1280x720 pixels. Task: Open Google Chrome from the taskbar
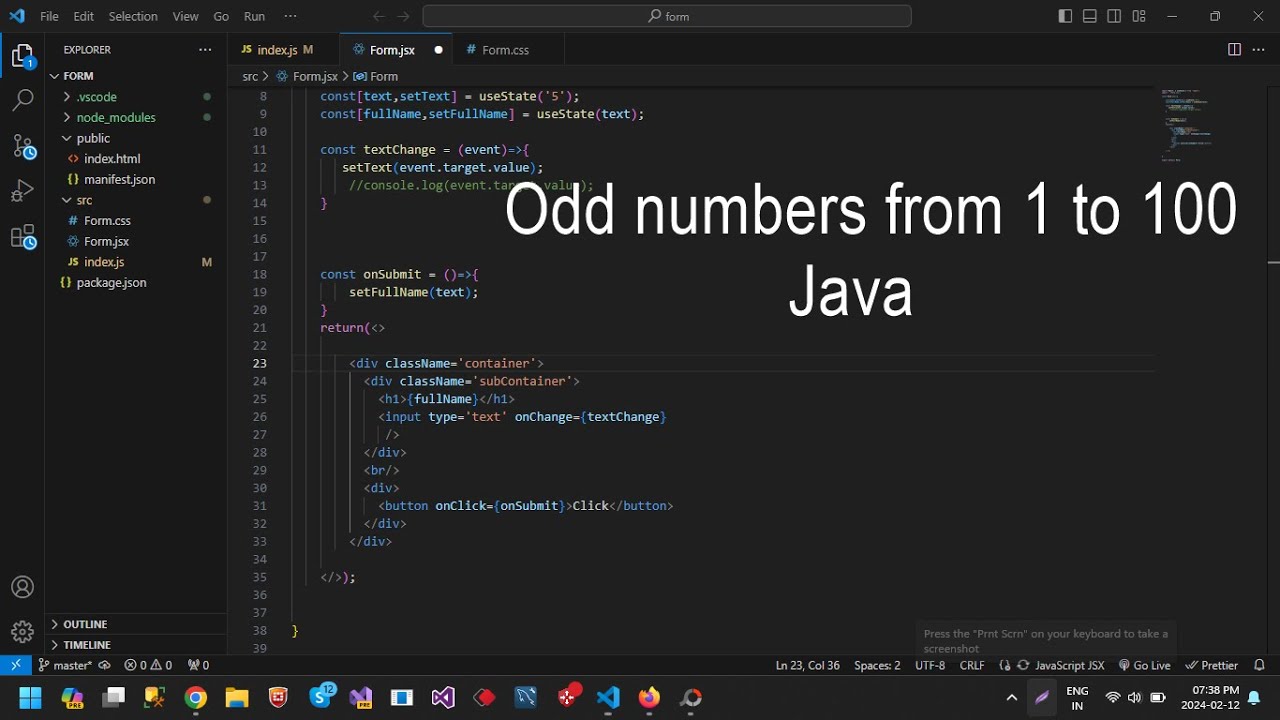click(x=195, y=697)
